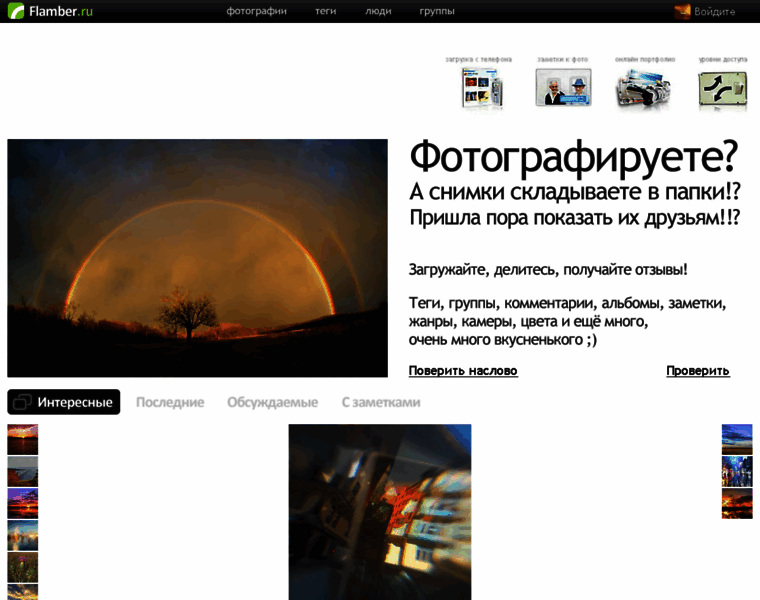760x600 pixels.
Task: Open the загрузка с телефона feature icon
Action: (481, 89)
